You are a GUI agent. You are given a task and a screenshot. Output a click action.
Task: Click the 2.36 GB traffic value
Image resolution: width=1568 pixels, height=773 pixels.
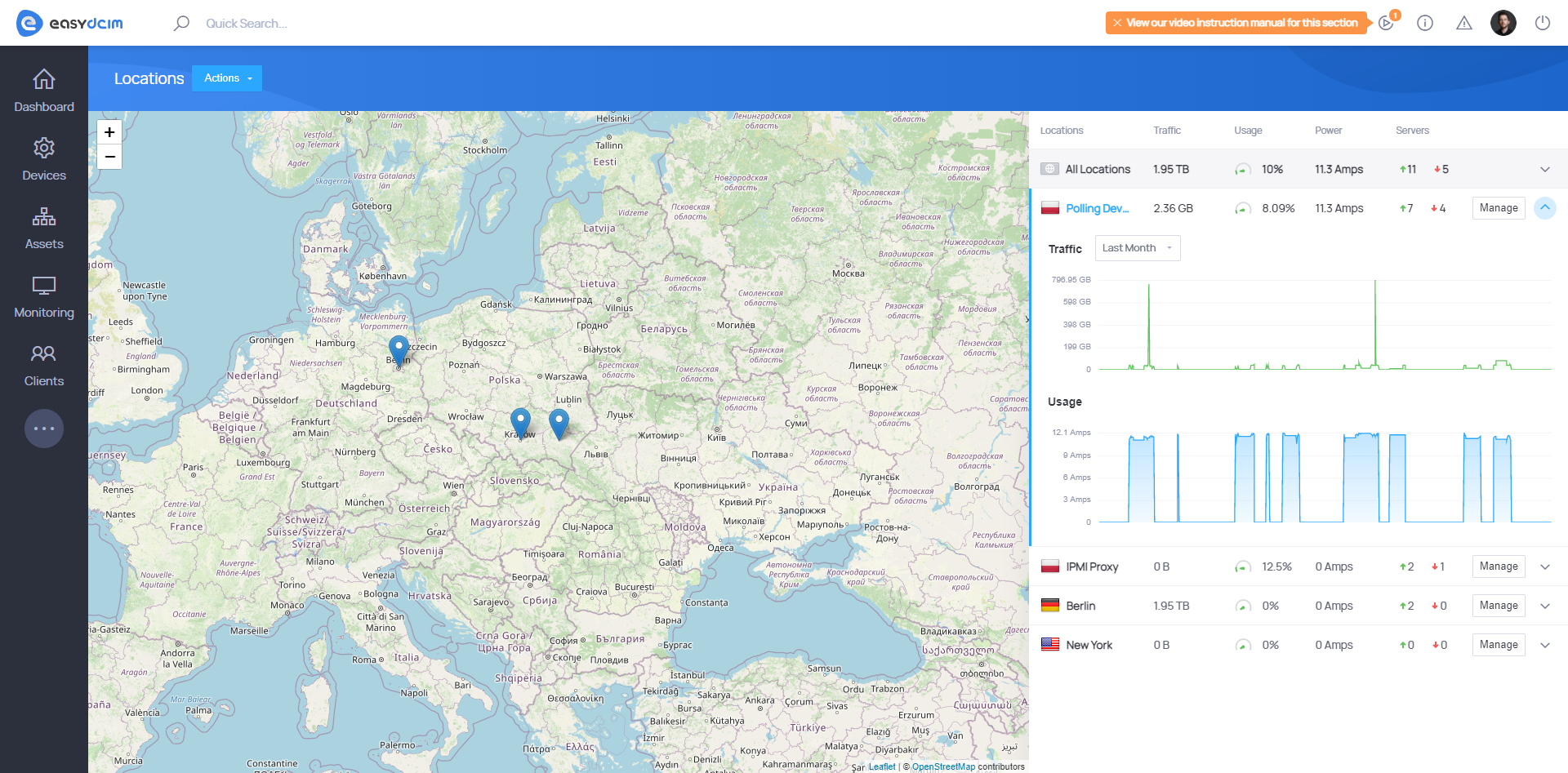pos(1173,208)
